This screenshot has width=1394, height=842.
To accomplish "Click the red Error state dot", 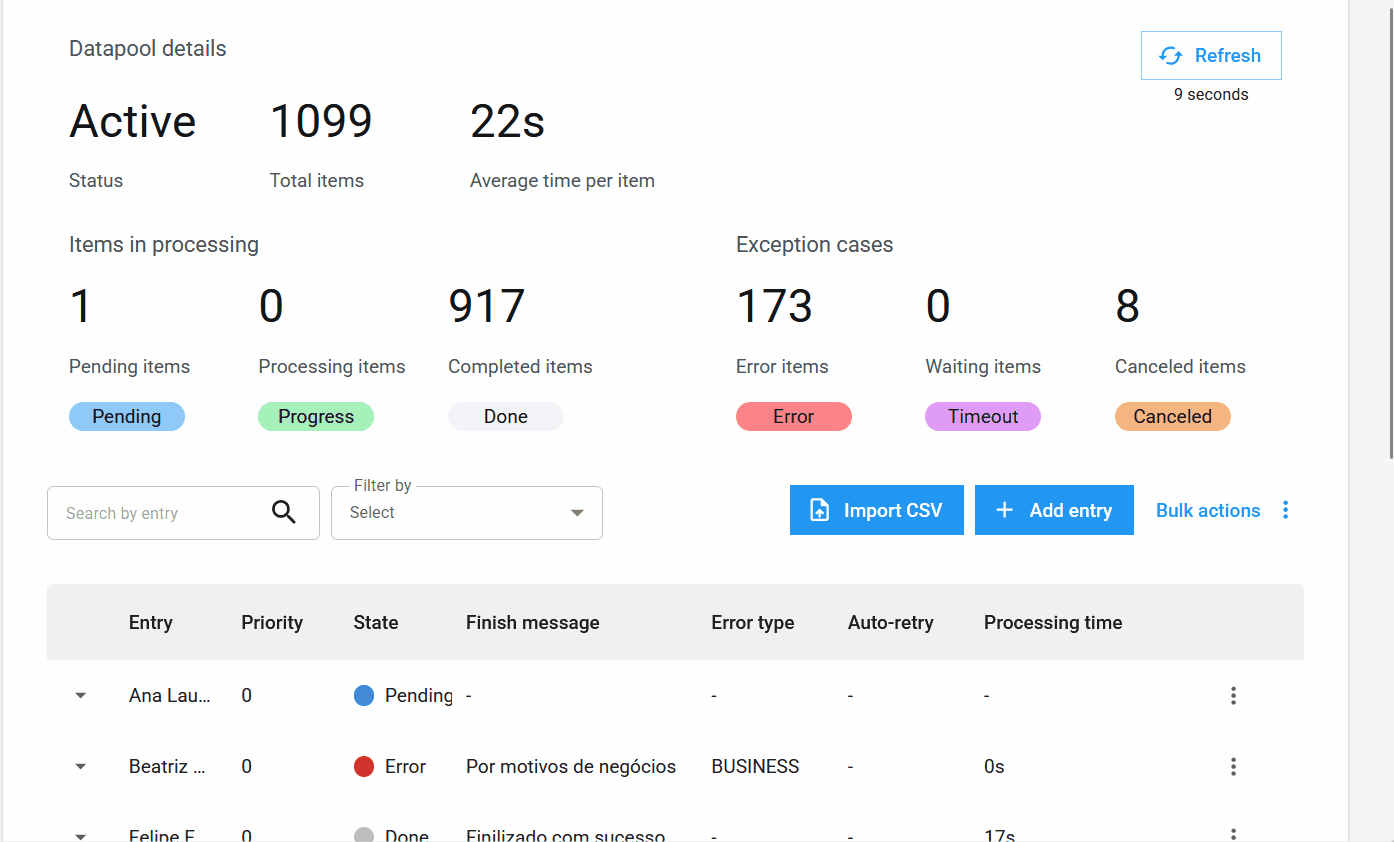I will (x=364, y=766).
